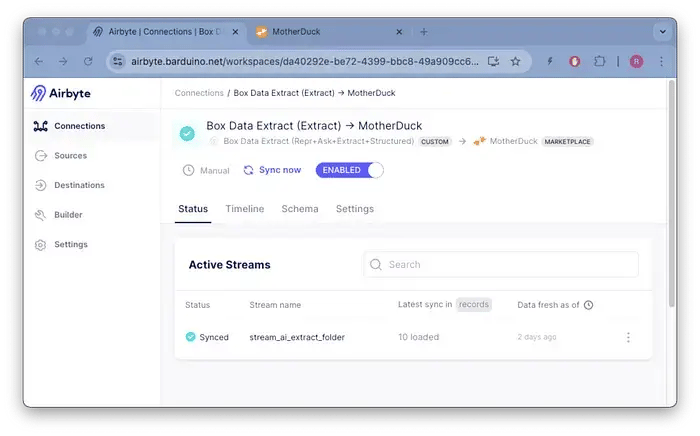The image size is (700, 436).
Task: Click the browser address bar URL
Action: 304,62
